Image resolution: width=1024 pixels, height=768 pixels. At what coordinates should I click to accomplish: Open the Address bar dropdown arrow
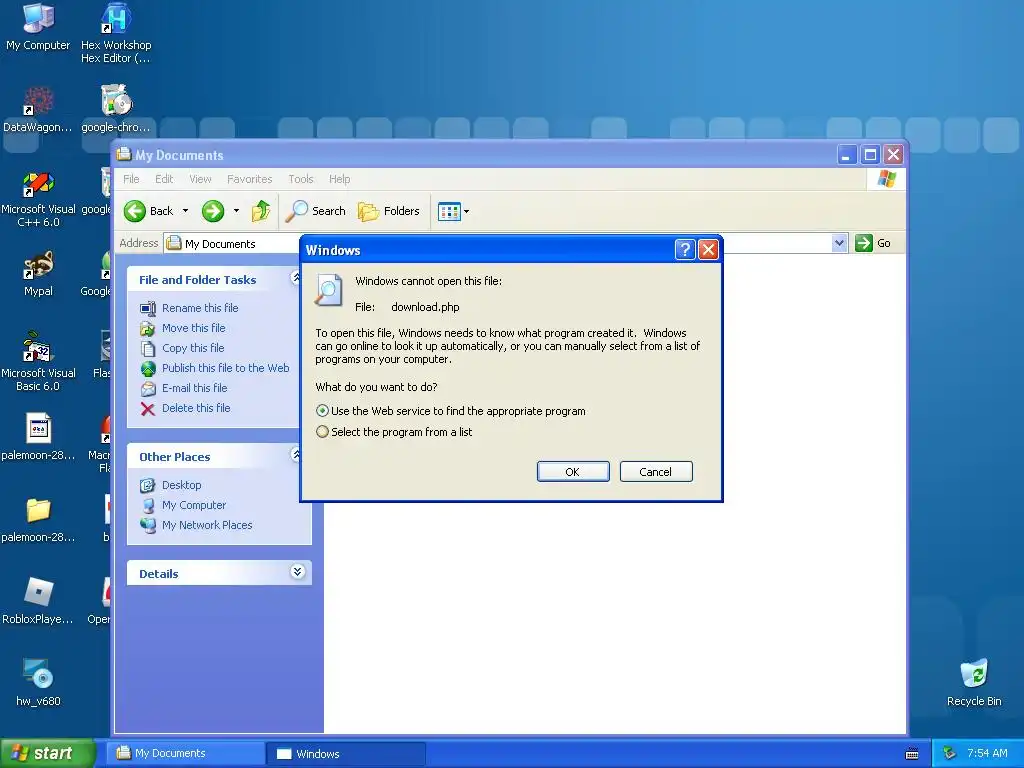pyautogui.click(x=839, y=243)
